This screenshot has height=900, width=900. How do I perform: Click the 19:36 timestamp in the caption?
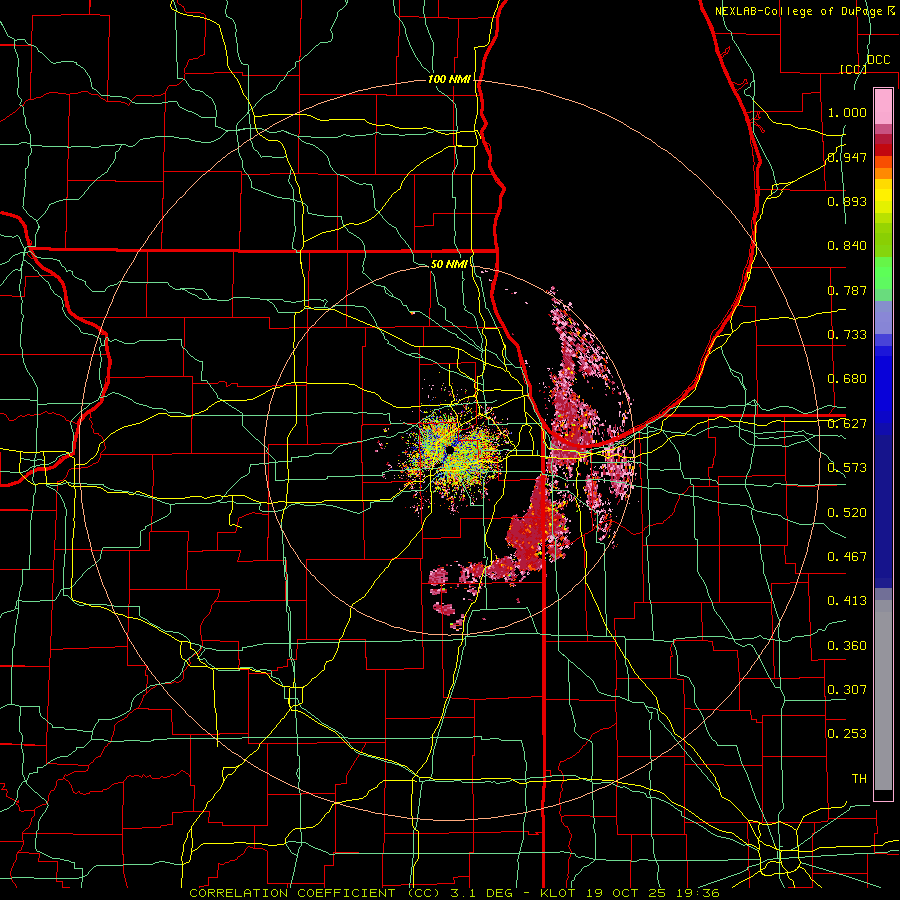click(x=699, y=893)
